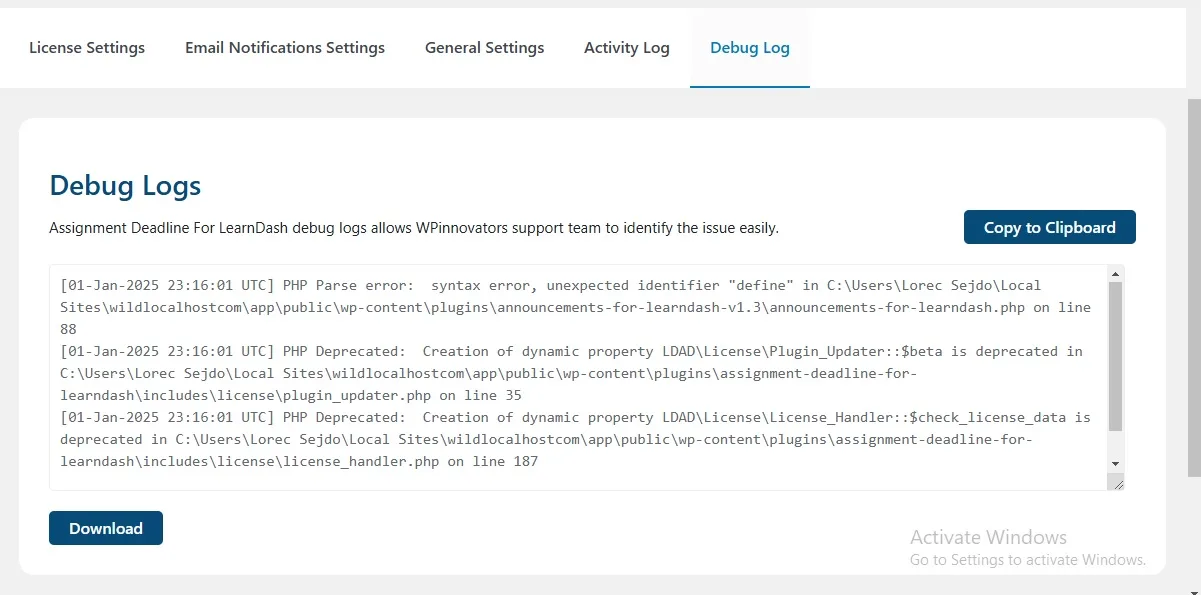This screenshot has height=595, width=1201.
Task: Switch to the License Settings tab
Action: 87,47
